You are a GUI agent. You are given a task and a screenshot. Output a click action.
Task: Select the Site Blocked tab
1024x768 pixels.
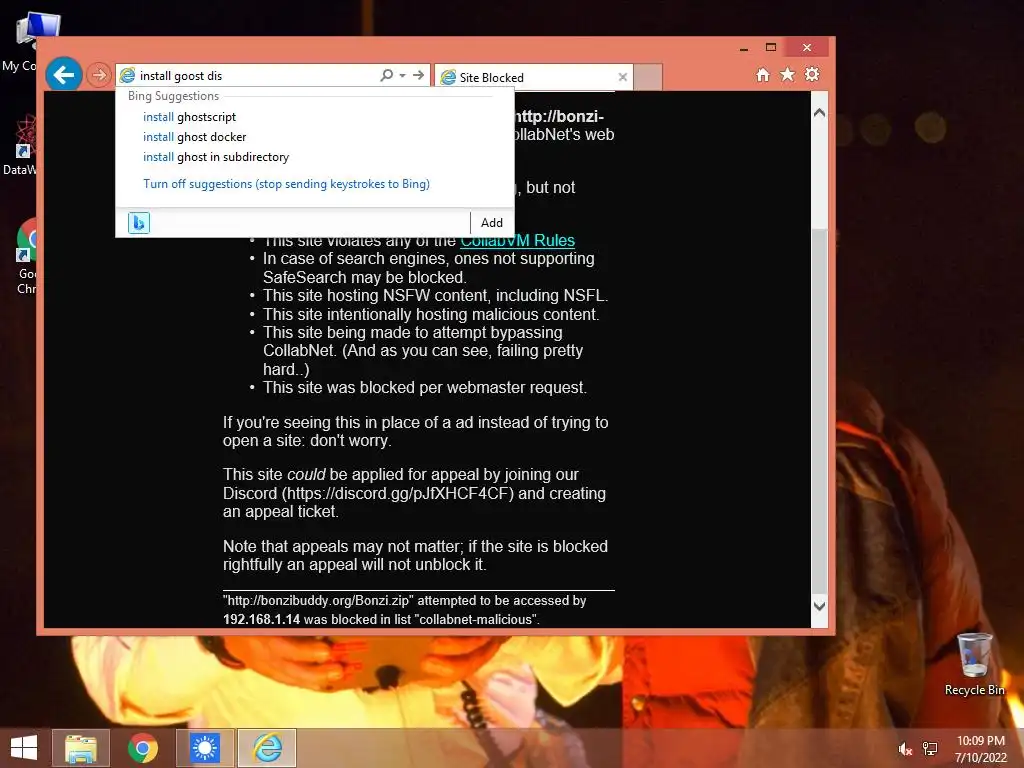(532, 77)
